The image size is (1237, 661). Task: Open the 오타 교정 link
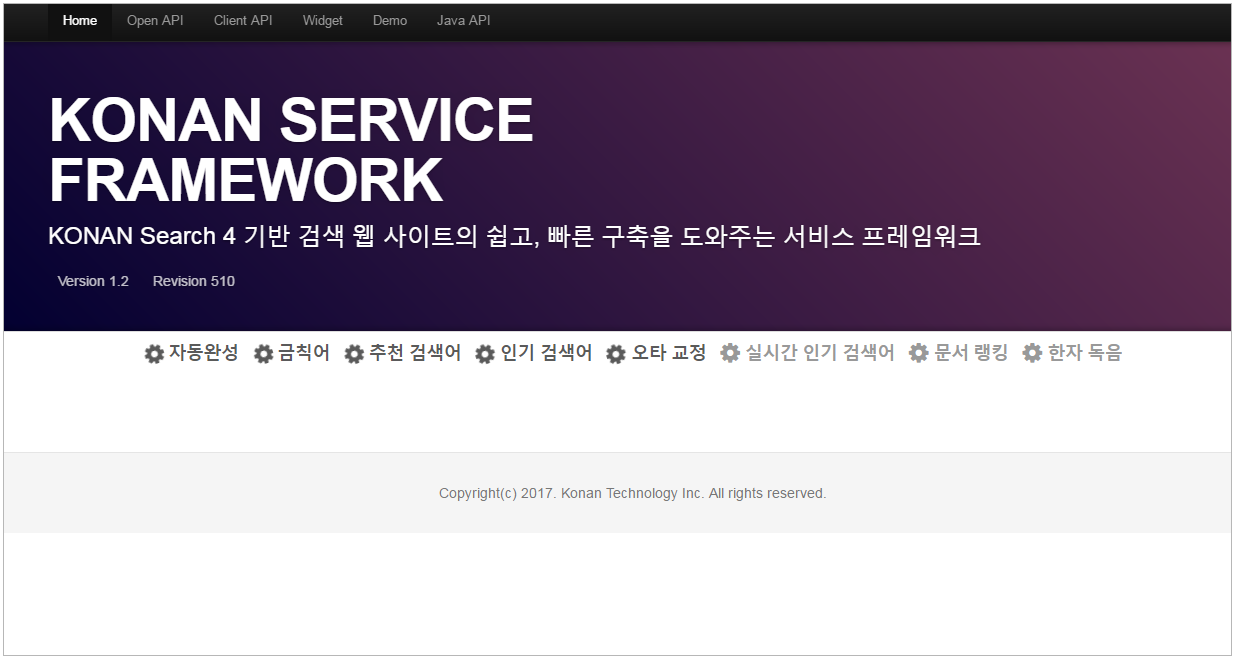(669, 353)
